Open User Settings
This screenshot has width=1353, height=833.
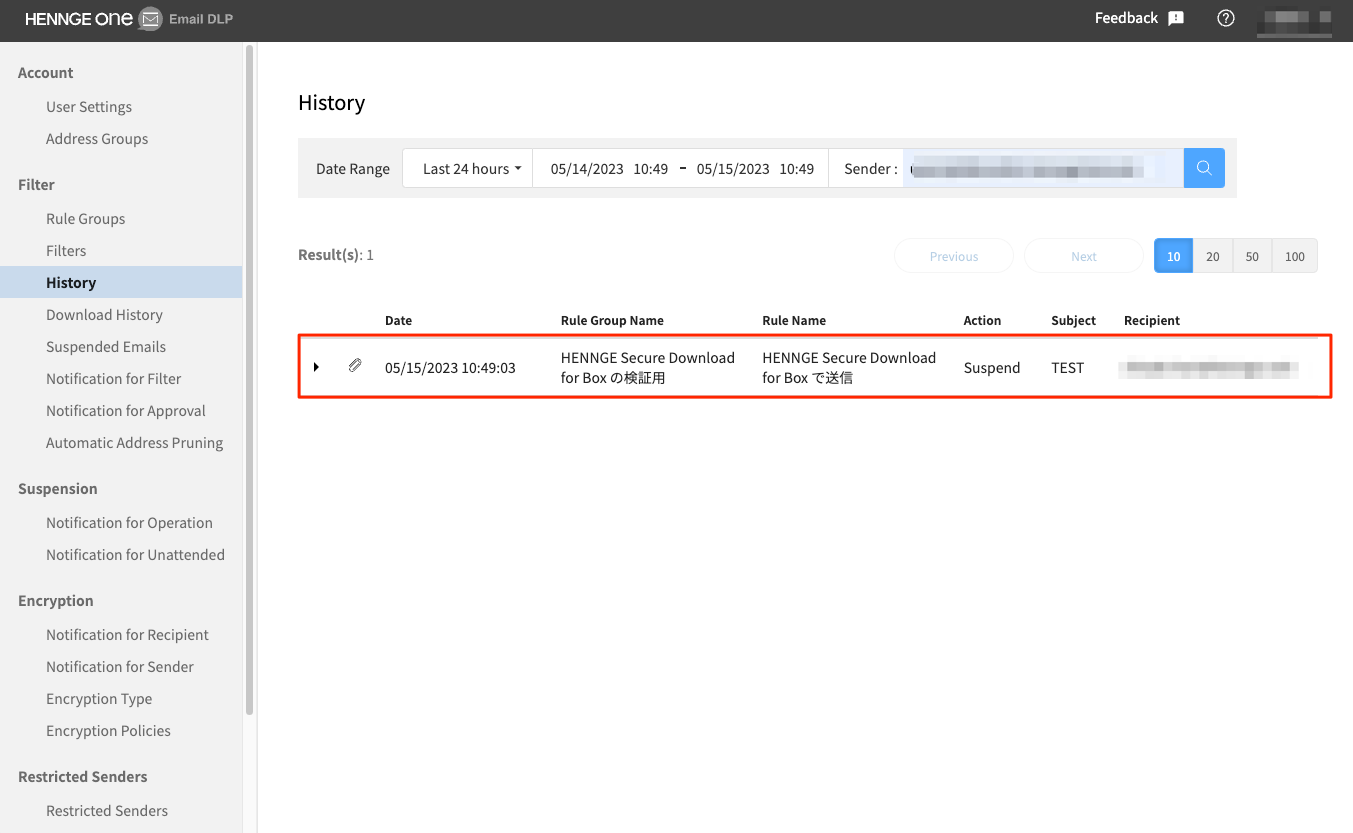pyautogui.click(x=89, y=107)
